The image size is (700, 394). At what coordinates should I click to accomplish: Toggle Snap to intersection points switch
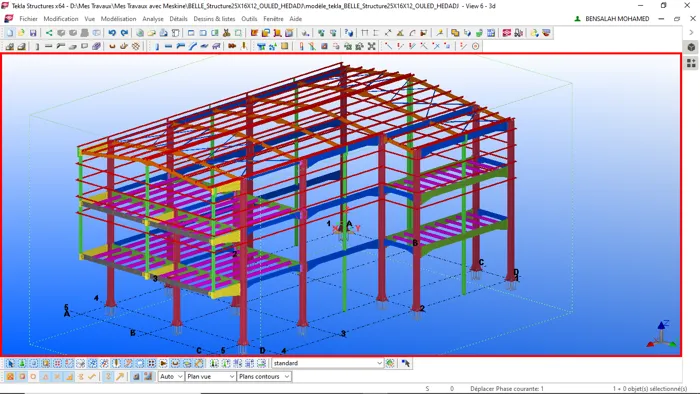57,377
